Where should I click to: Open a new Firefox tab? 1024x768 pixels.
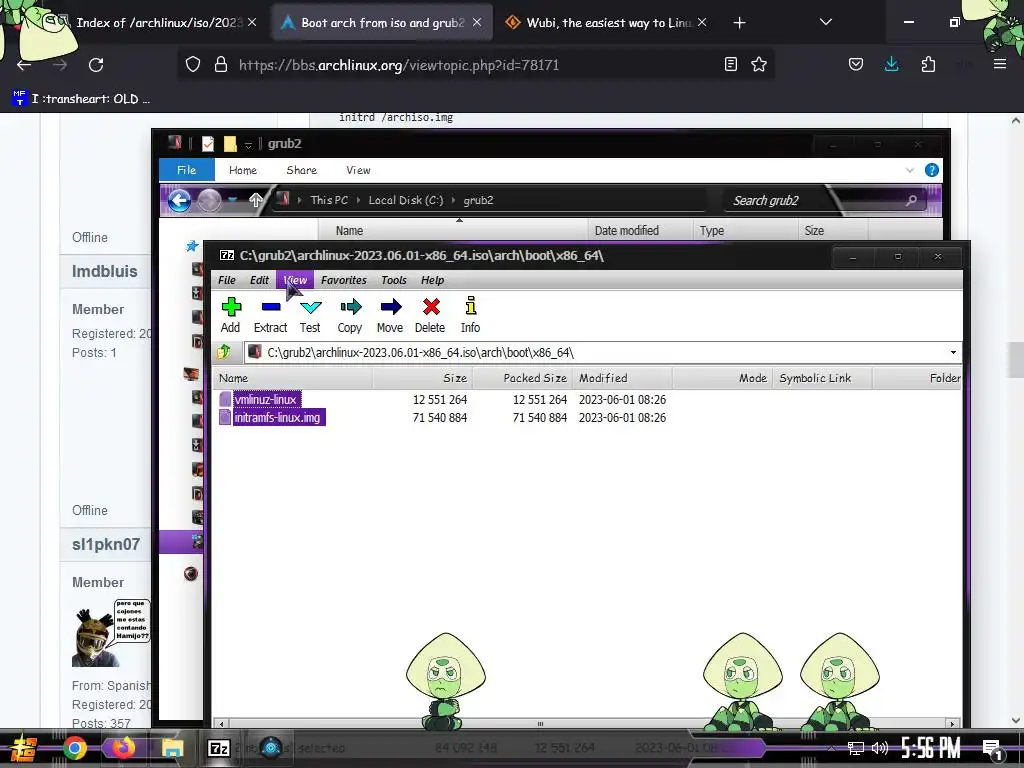739,23
